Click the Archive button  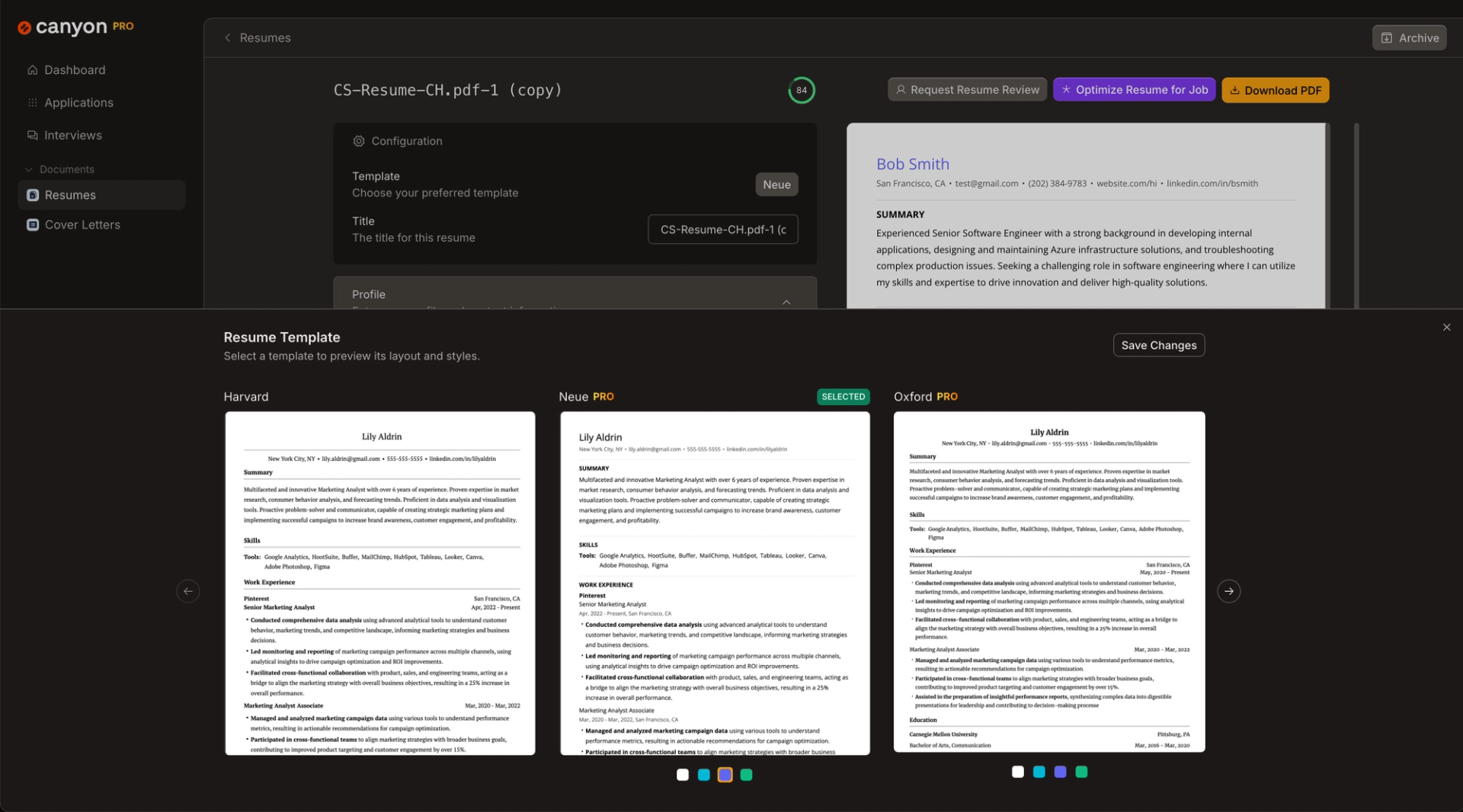tap(1409, 38)
